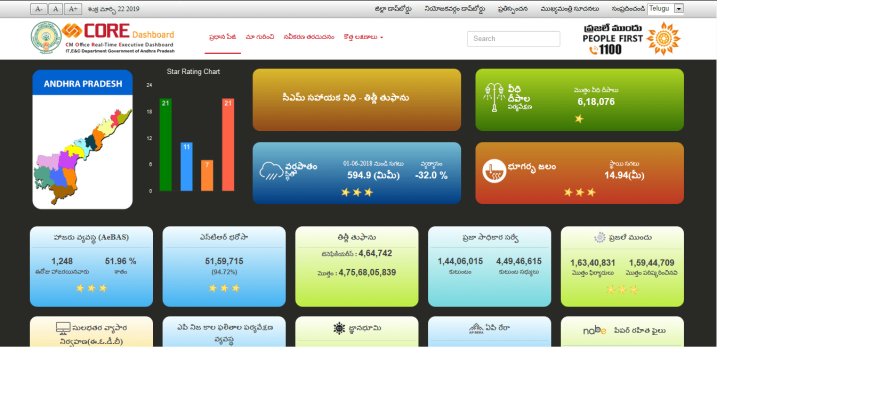Click the date text ending 22 2019
The image size is (870, 409).
114,9
